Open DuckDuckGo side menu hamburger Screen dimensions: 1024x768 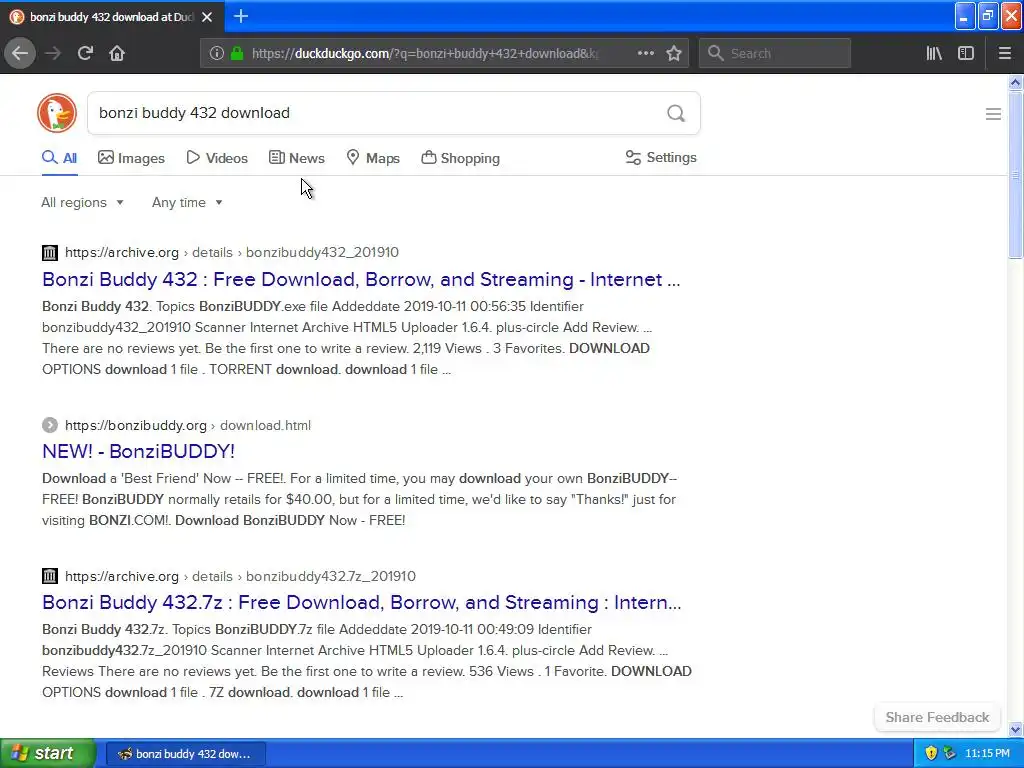click(993, 114)
